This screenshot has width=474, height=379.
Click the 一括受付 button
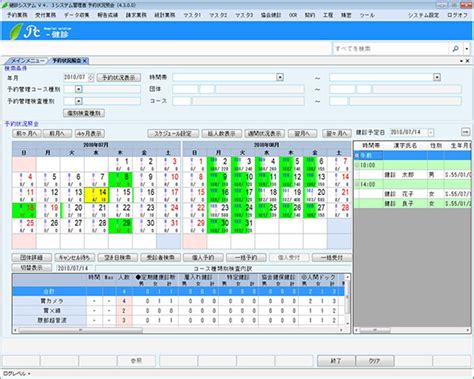pos(332,257)
